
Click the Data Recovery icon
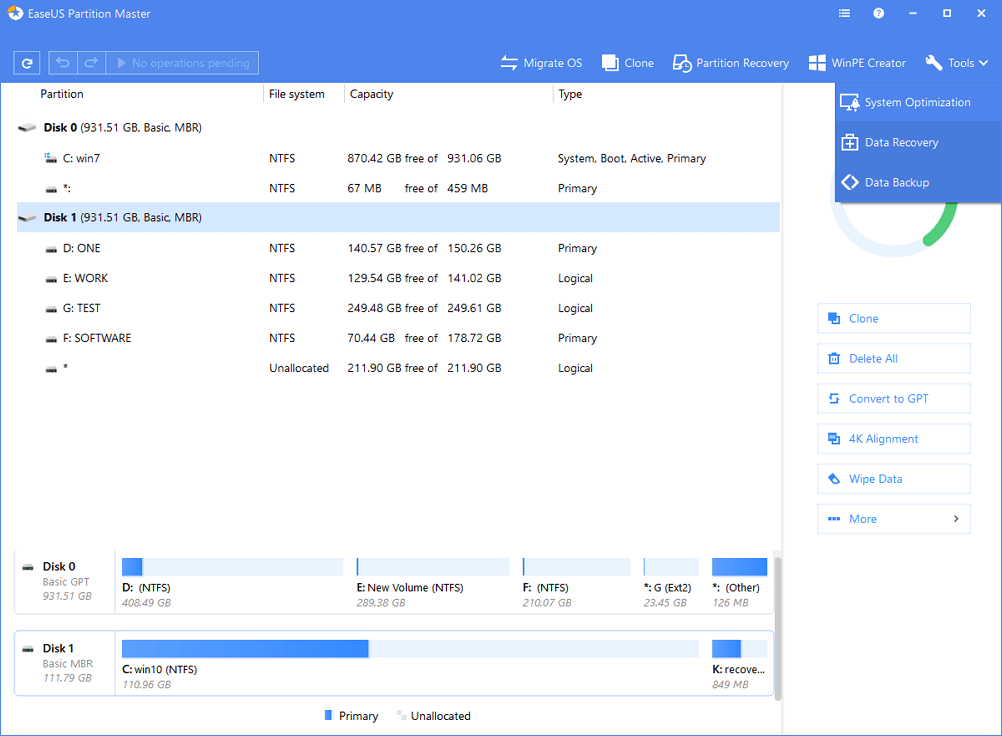click(849, 142)
